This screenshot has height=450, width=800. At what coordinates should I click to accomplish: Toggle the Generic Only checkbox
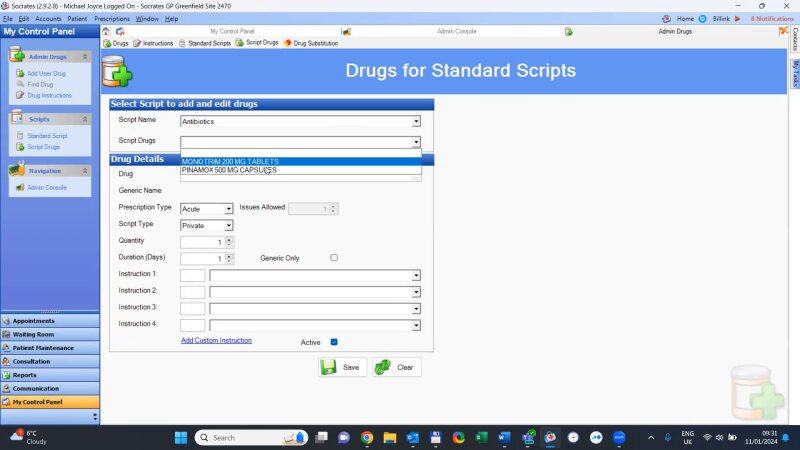tap(334, 257)
